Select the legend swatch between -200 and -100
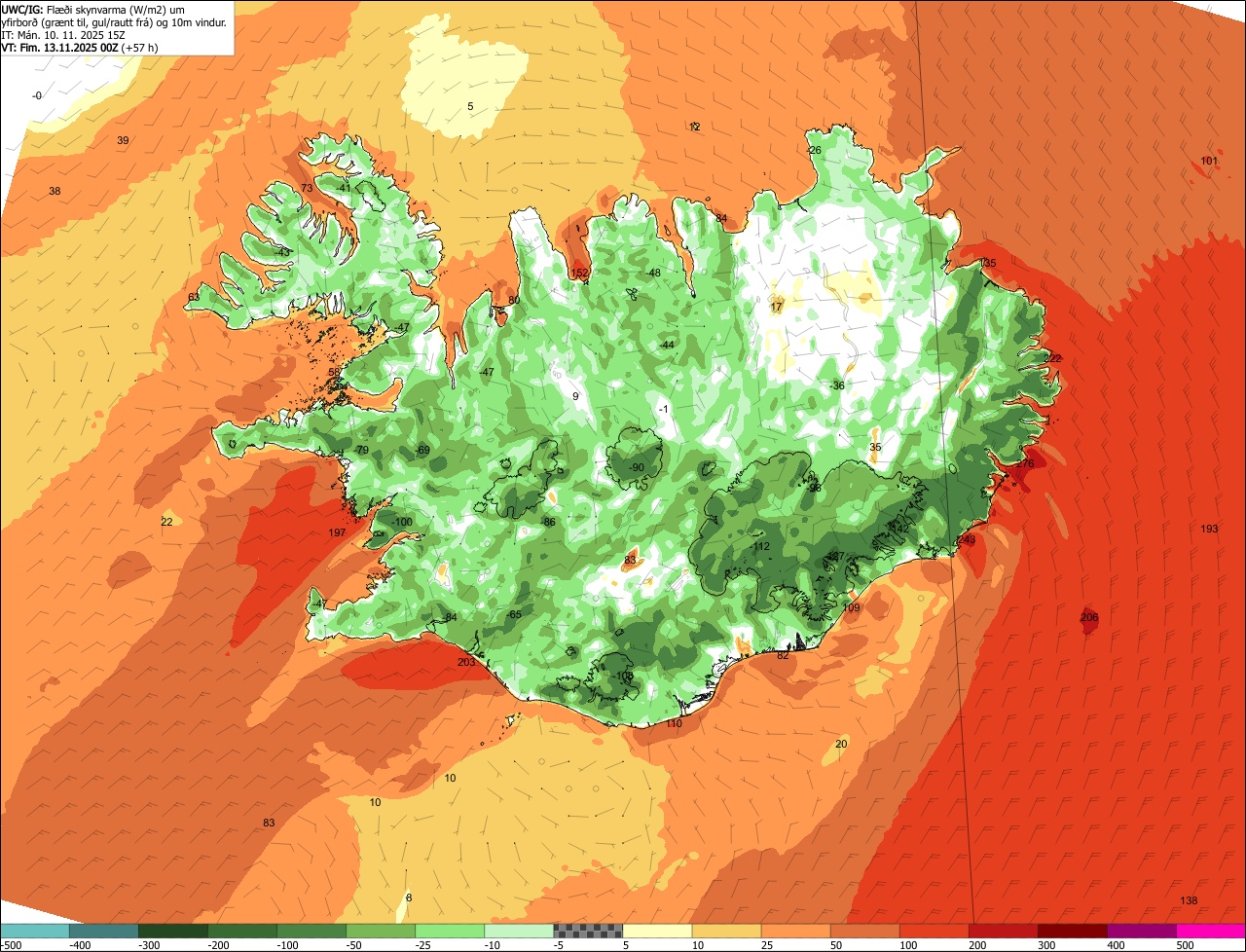Image resolution: width=1246 pixels, height=952 pixels. tap(242, 931)
